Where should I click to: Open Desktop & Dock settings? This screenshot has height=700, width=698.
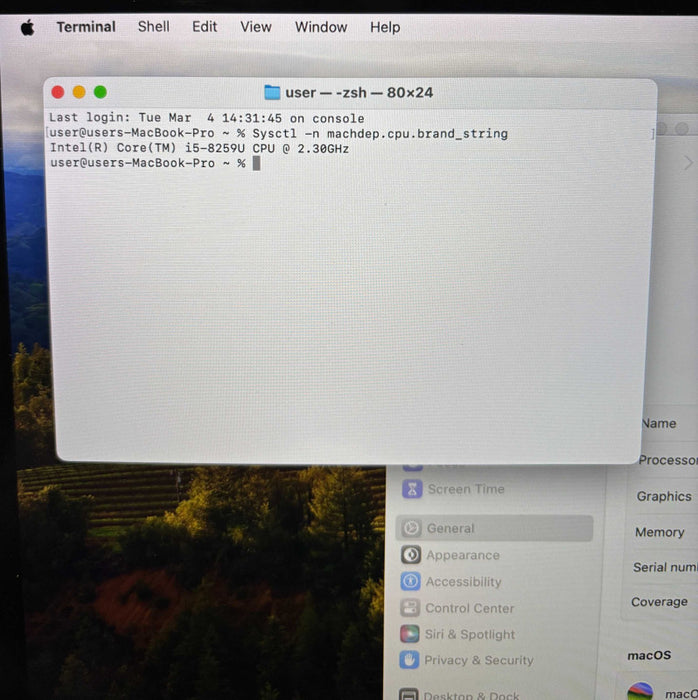tap(471, 695)
